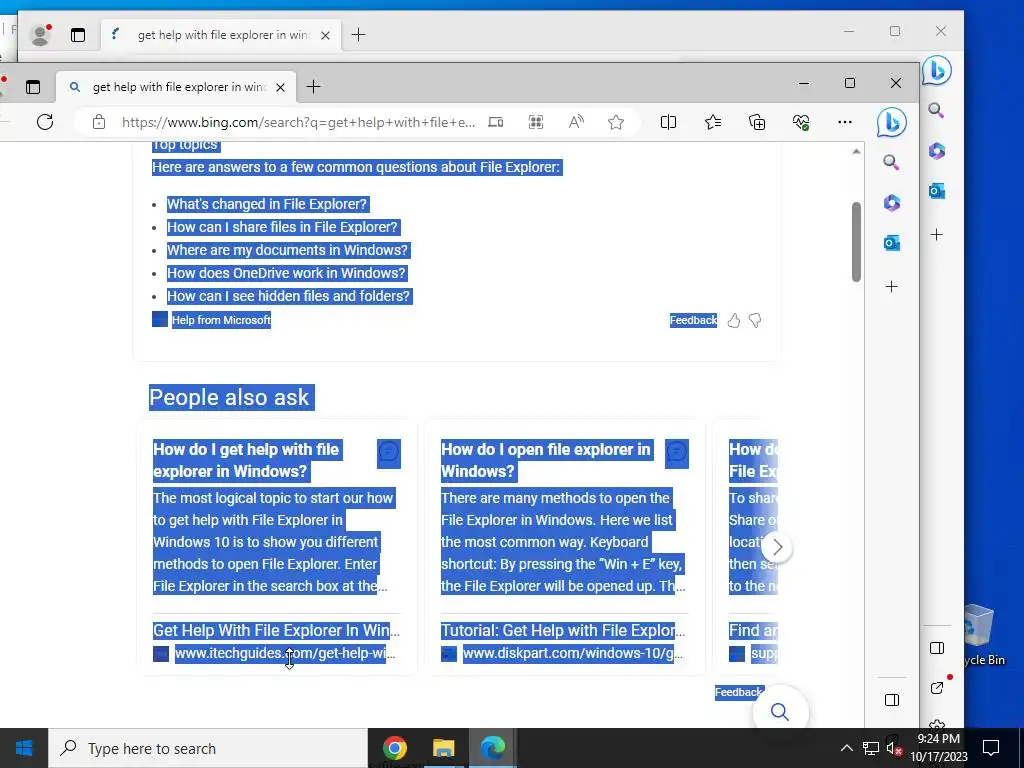Viewport: 1024px width, 768px height.
Task: Open Bing Copilot icon in front window toolbar
Action: [x=891, y=122]
